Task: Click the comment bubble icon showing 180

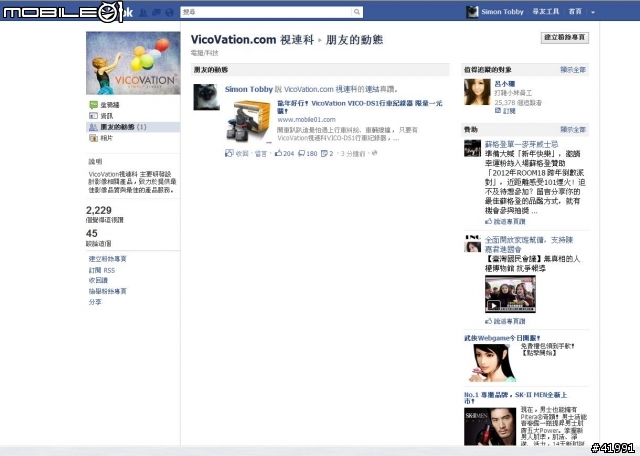Action: click(x=301, y=153)
